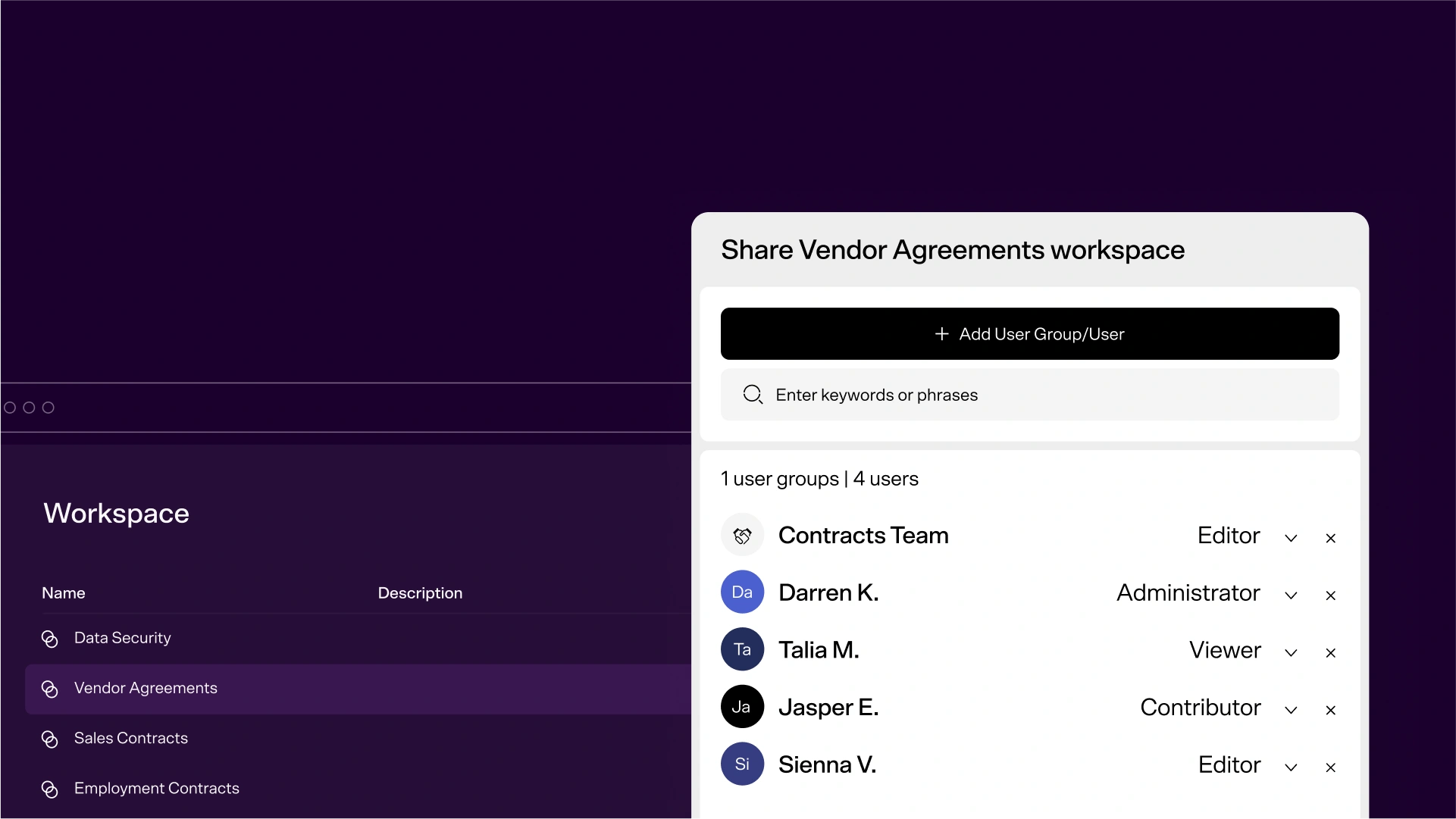Viewport: 1456px width, 819px height.
Task: Change Talia M.'s Viewer role dropdown
Action: [1291, 652]
